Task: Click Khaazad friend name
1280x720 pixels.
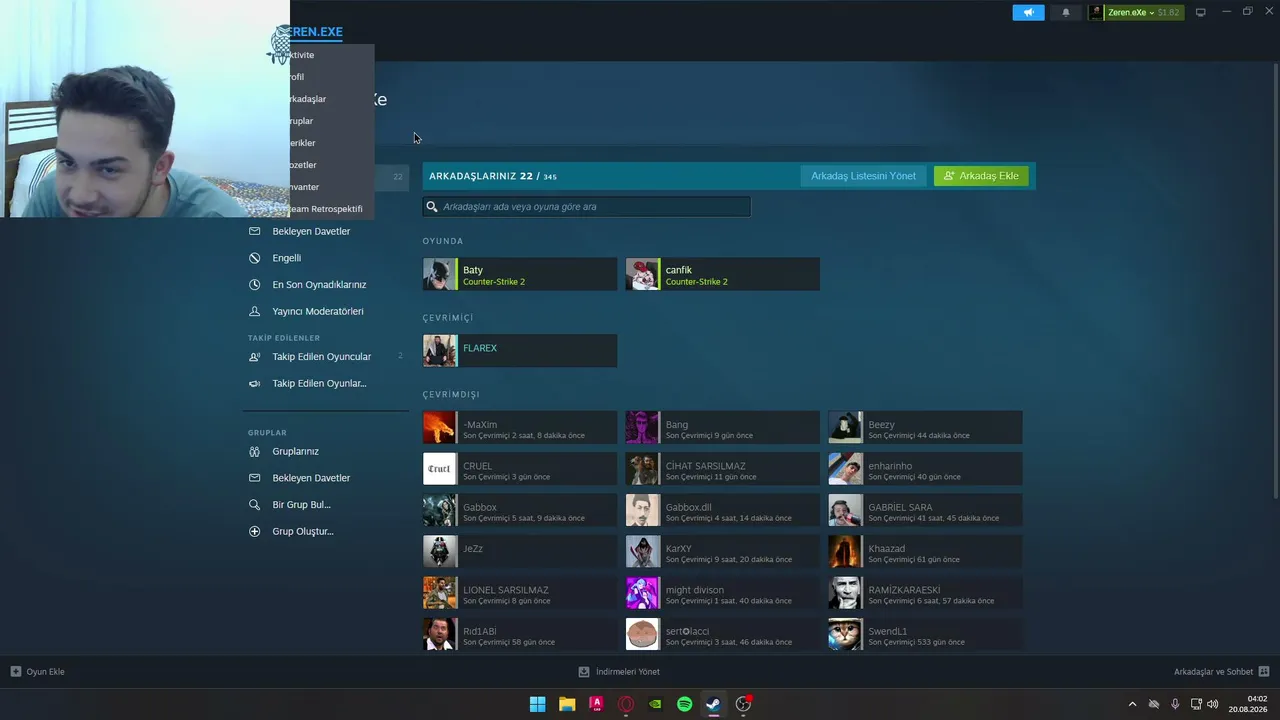Action: click(886, 549)
